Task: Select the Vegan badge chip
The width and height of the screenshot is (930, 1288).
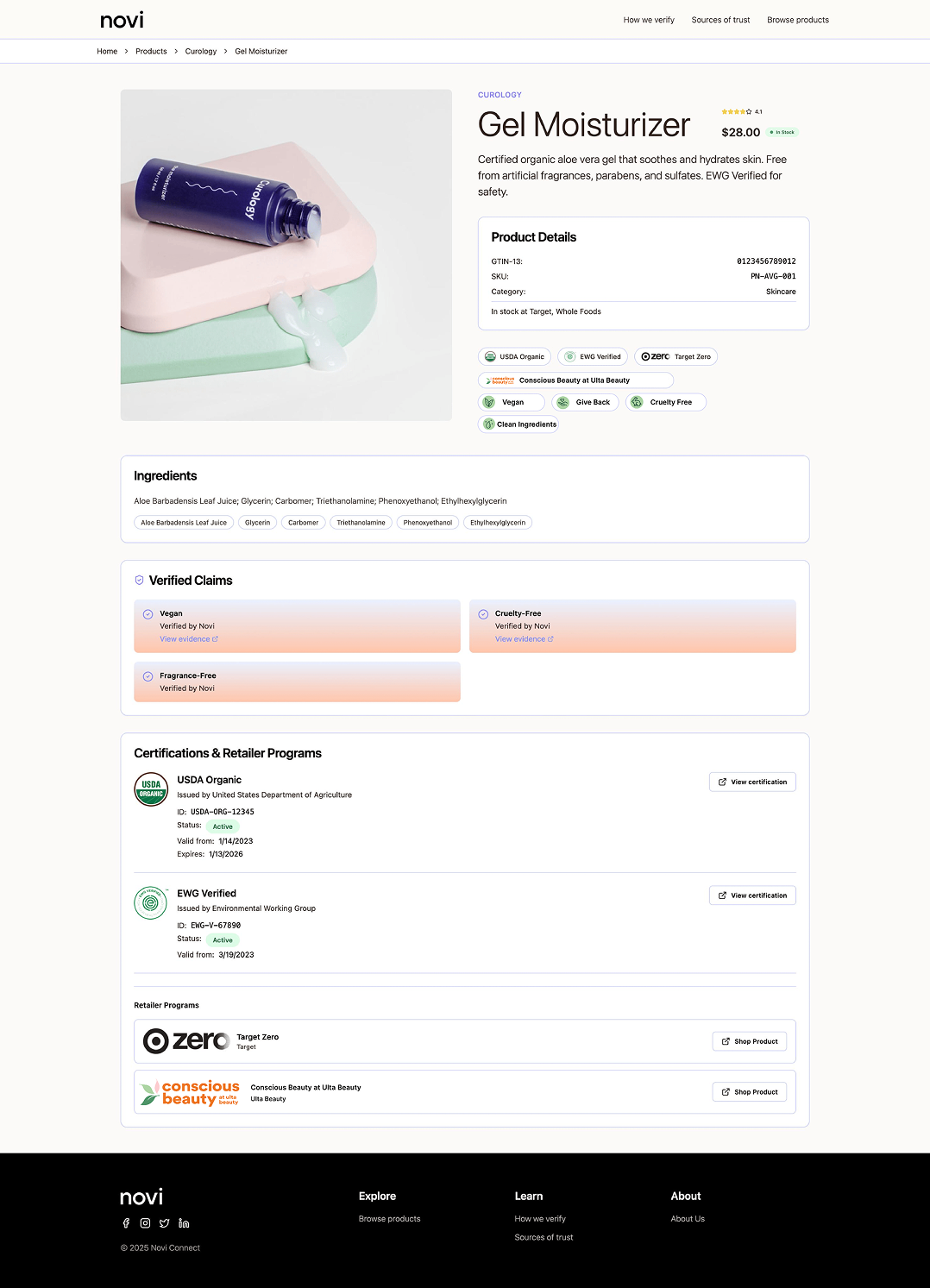Action: [512, 402]
